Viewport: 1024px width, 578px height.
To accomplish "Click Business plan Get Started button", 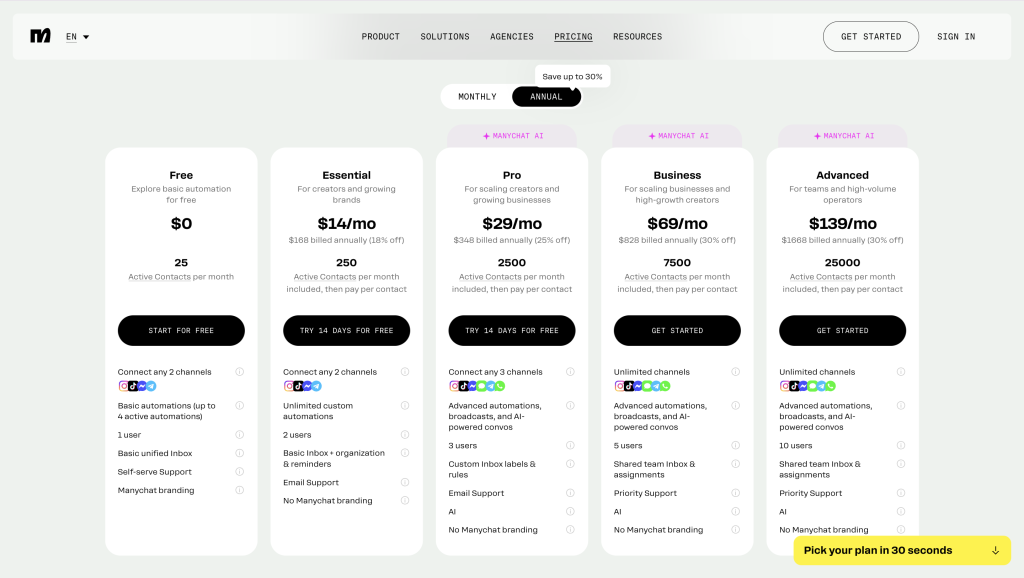I will 677,330.
